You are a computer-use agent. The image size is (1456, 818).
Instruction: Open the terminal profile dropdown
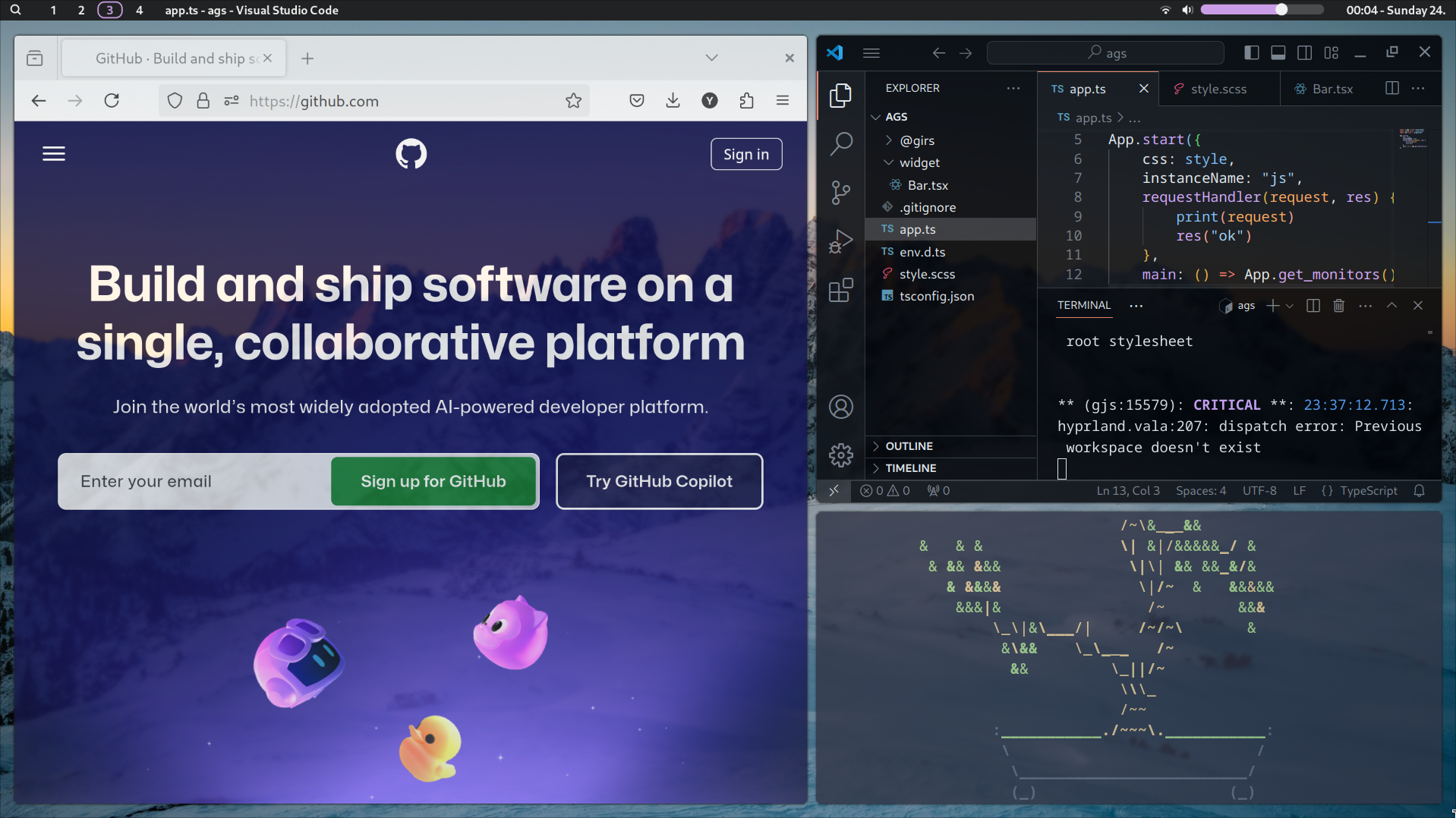pyautogui.click(x=1289, y=306)
